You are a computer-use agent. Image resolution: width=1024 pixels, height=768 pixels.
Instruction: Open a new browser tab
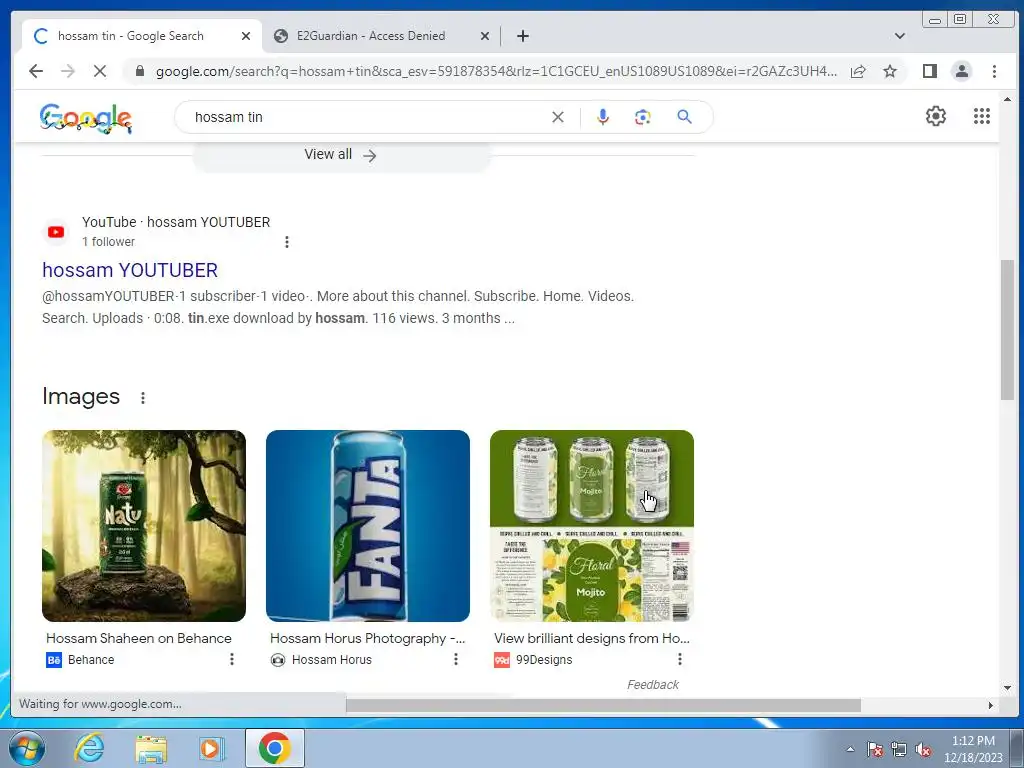[522, 36]
